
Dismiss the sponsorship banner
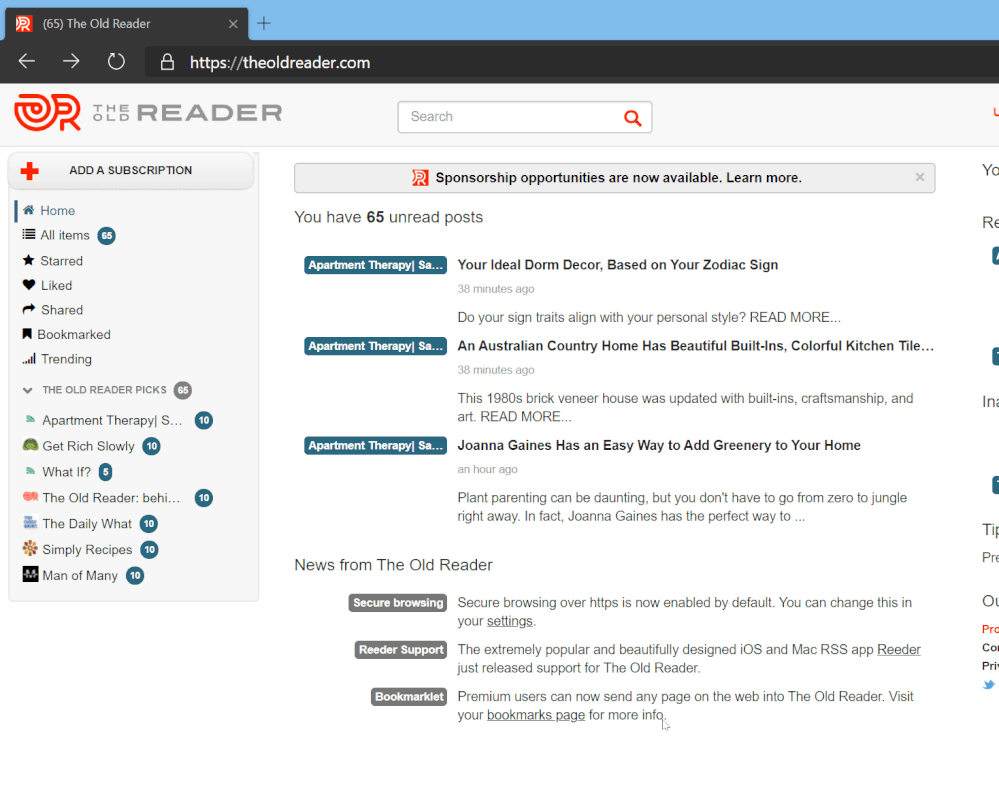[x=919, y=177]
